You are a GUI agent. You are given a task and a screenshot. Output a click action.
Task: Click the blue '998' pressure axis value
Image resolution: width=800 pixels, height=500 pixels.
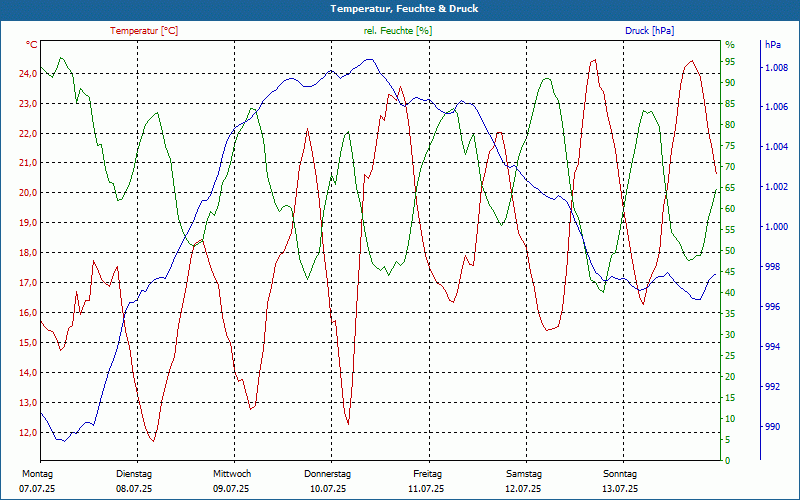pyautogui.click(x=773, y=266)
